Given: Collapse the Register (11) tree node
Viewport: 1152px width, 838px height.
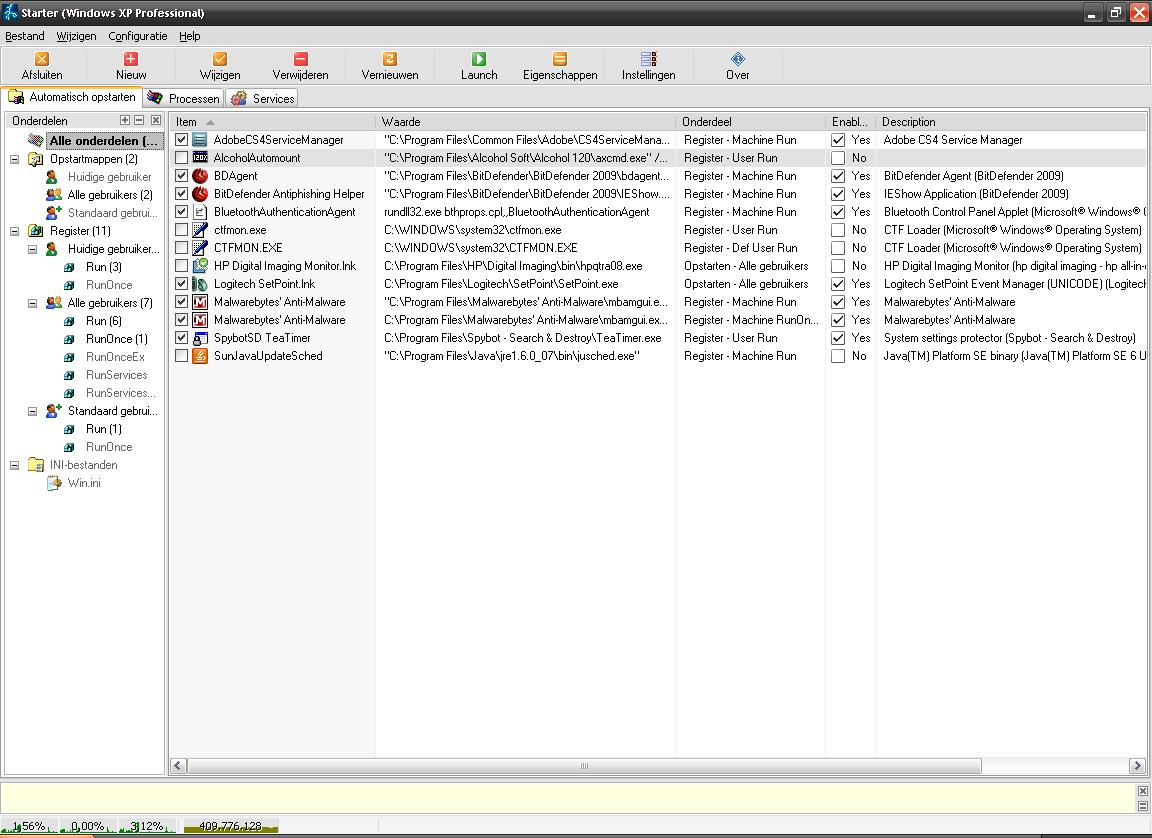Looking at the screenshot, I should [x=15, y=231].
